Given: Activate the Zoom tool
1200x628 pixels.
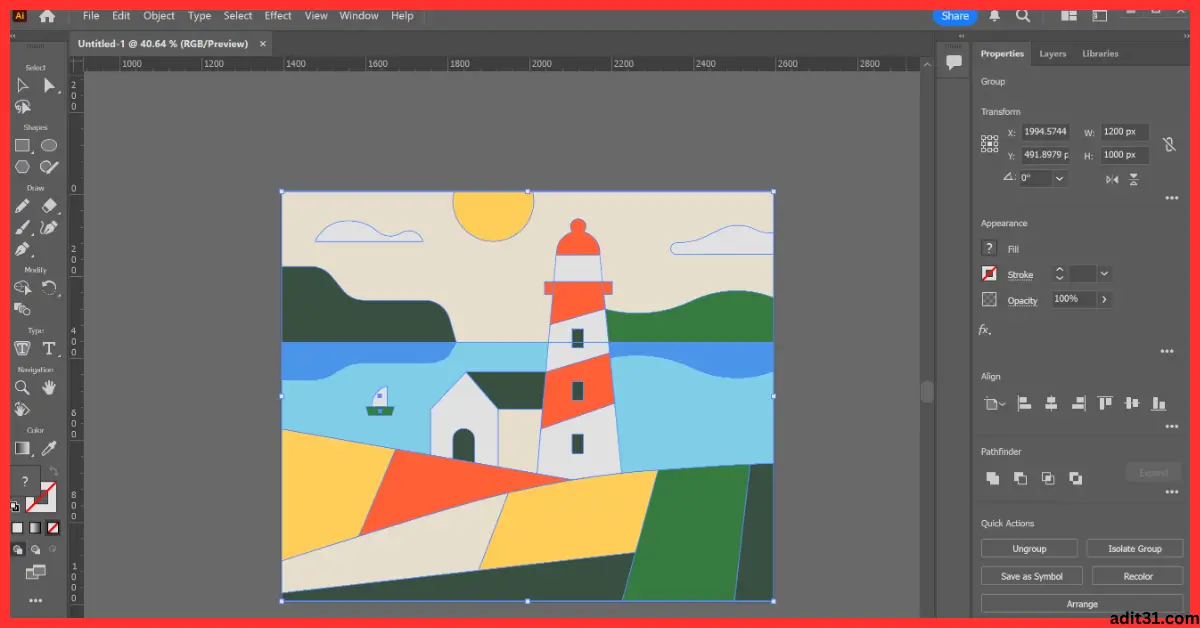Looking at the screenshot, I should point(22,388).
